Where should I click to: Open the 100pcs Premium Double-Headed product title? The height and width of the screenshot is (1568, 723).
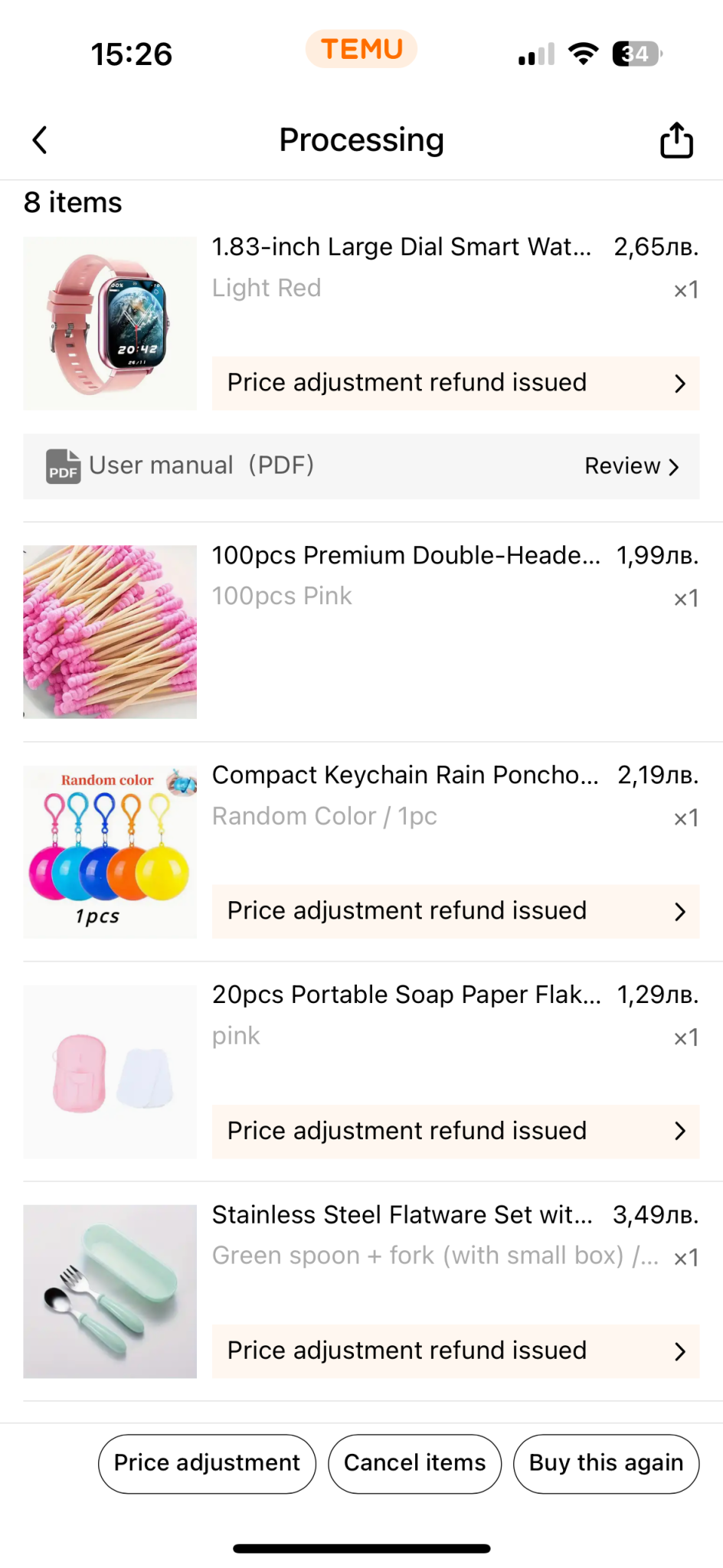pyautogui.click(x=406, y=555)
